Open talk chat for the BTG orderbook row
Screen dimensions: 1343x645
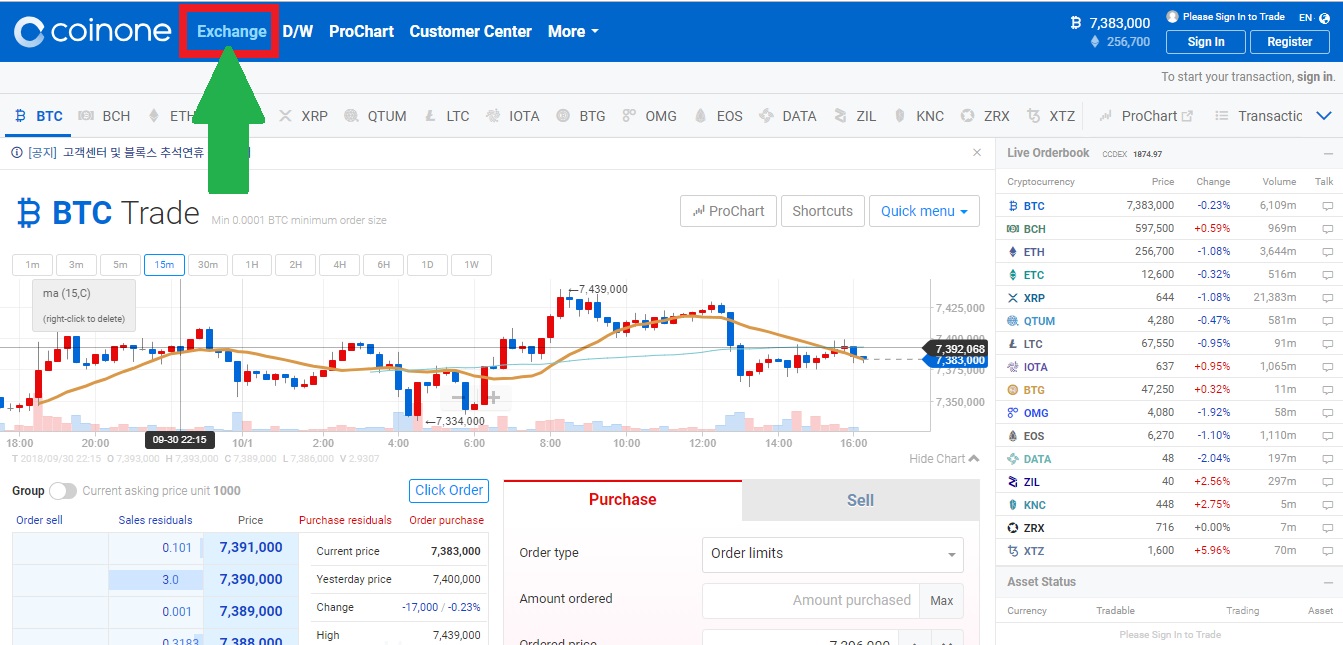point(1327,390)
